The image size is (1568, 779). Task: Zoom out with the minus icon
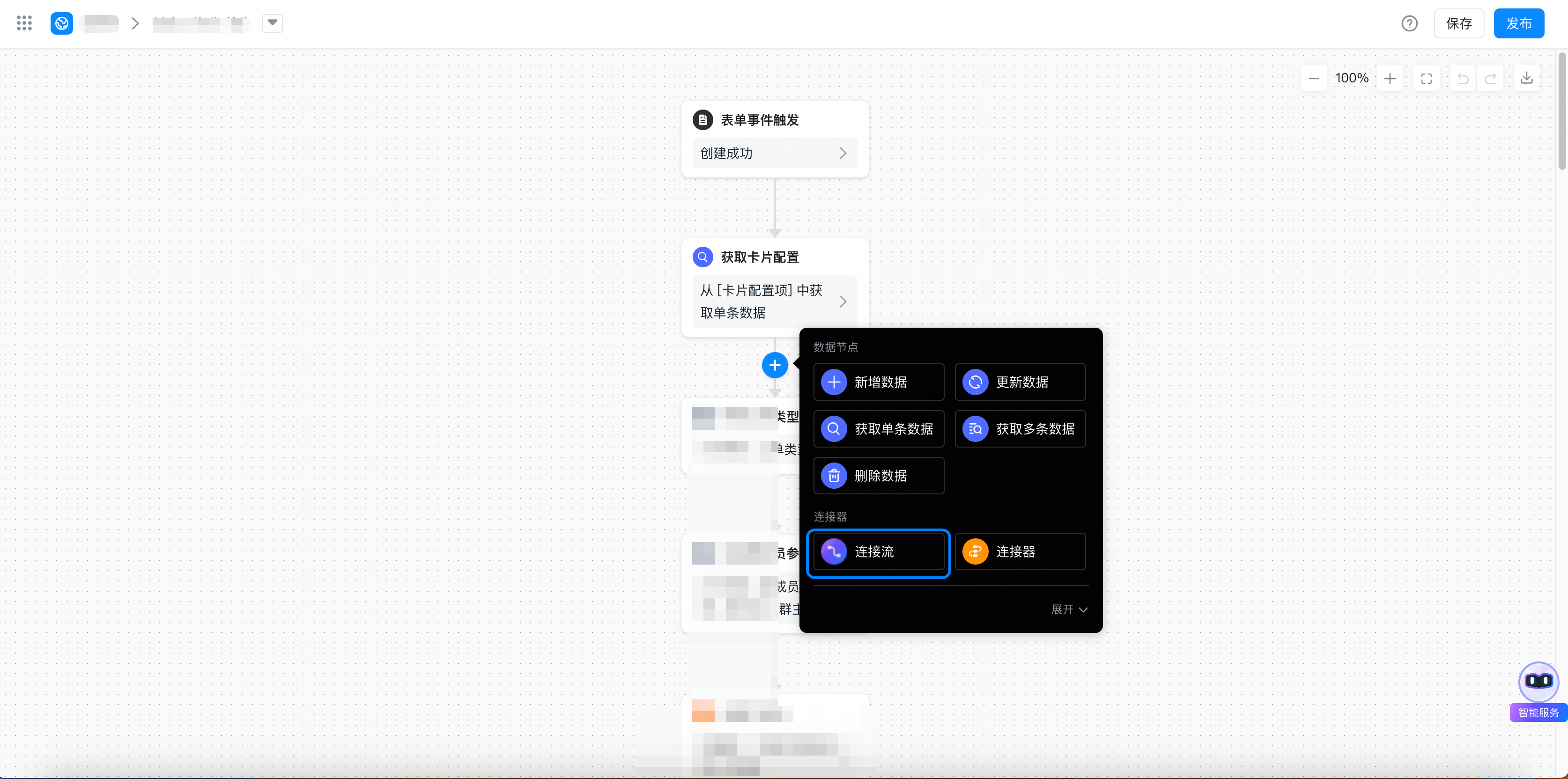pos(1314,79)
